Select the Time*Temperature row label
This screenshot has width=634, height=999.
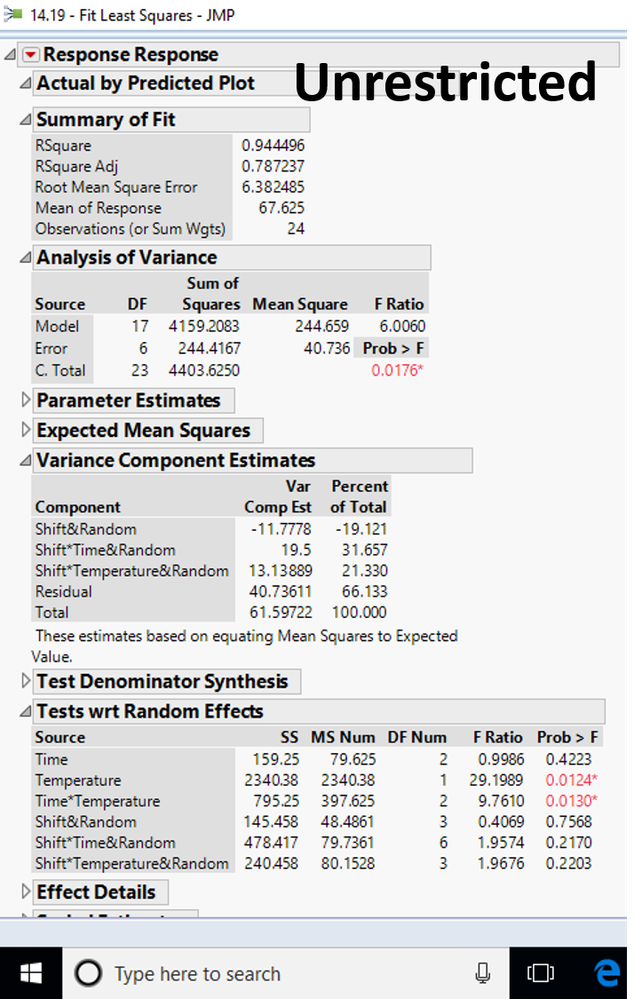97,801
